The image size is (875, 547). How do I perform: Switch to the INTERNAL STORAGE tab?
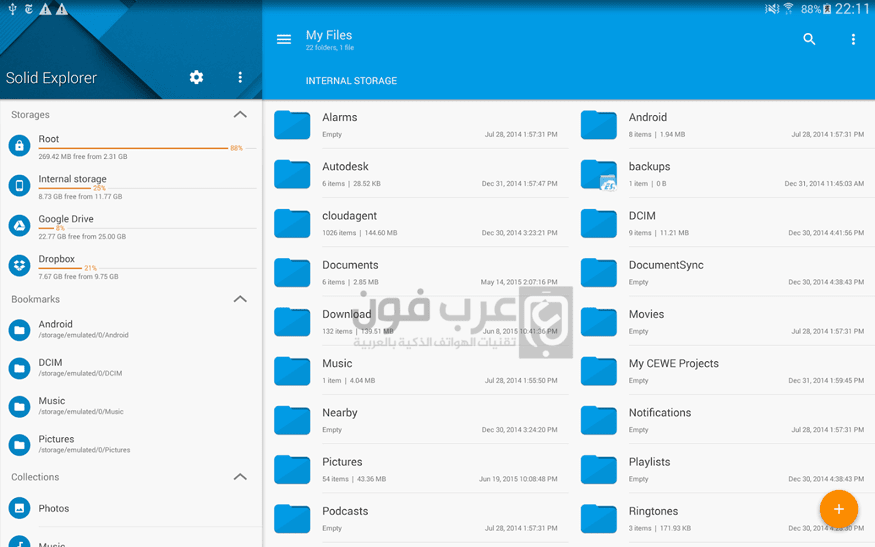(x=351, y=81)
